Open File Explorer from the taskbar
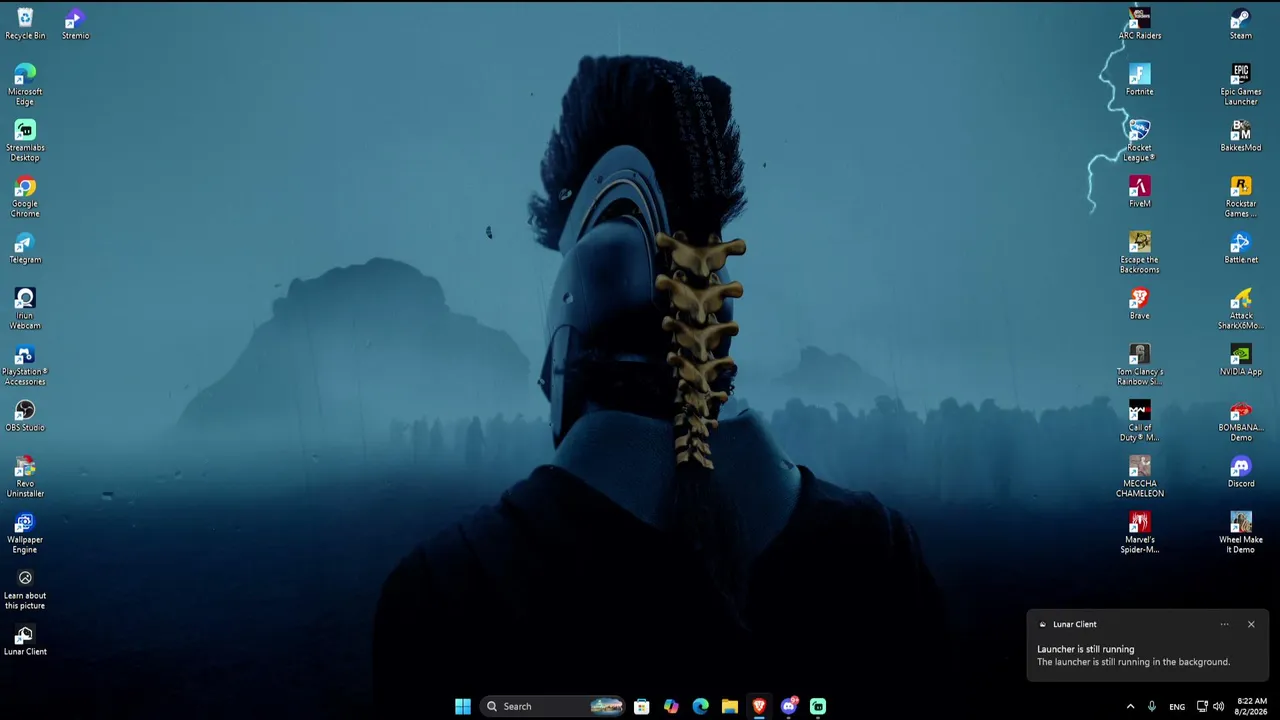The height and width of the screenshot is (720, 1280). pos(730,706)
